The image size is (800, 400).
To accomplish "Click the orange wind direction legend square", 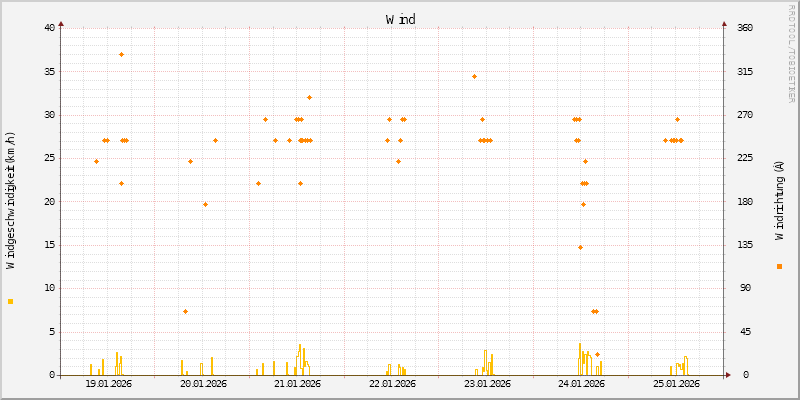I will (779, 266).
